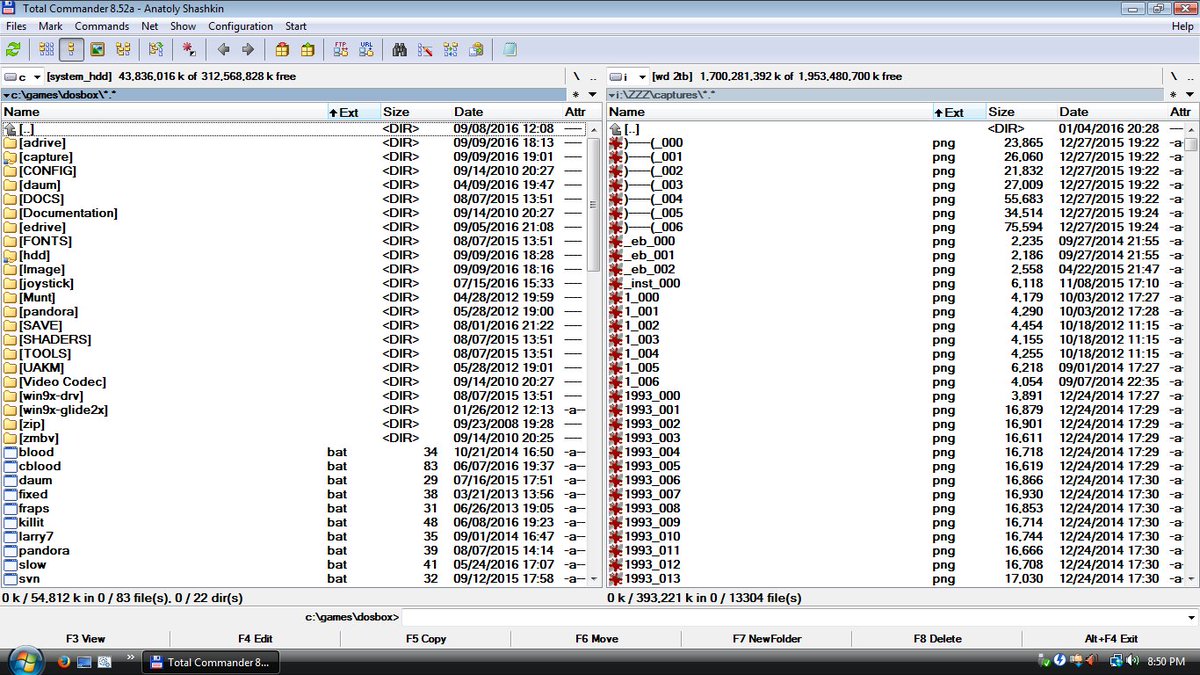Open the Show menu

point(183,26)
